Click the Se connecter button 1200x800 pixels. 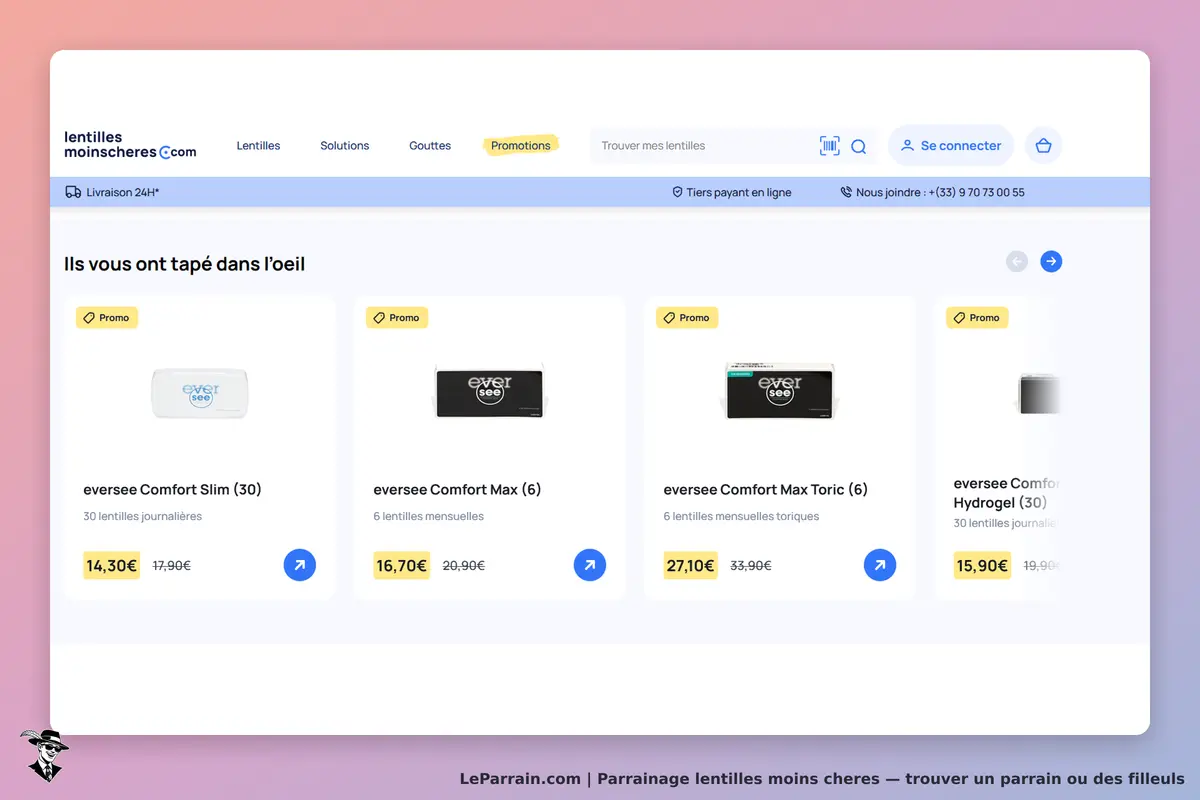click(x=951, y=146)
